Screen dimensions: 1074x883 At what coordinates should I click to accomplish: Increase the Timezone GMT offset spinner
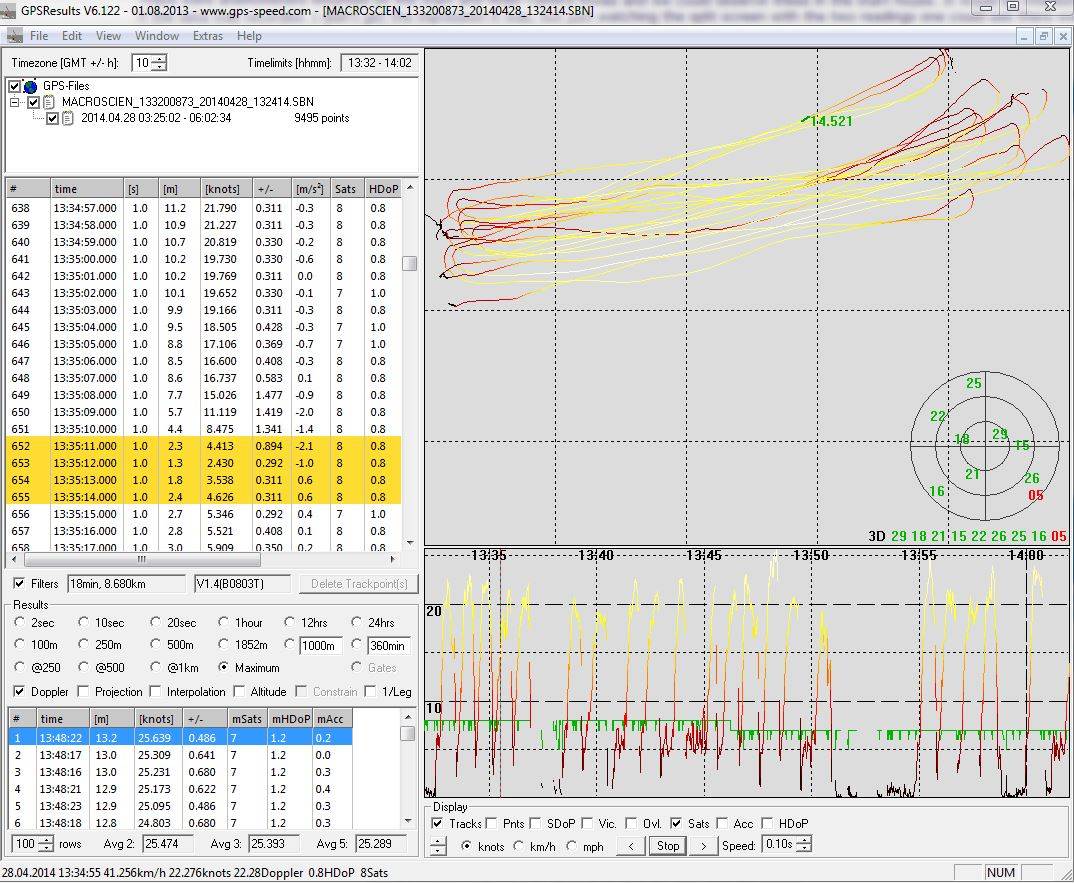[x=160, y=58]
